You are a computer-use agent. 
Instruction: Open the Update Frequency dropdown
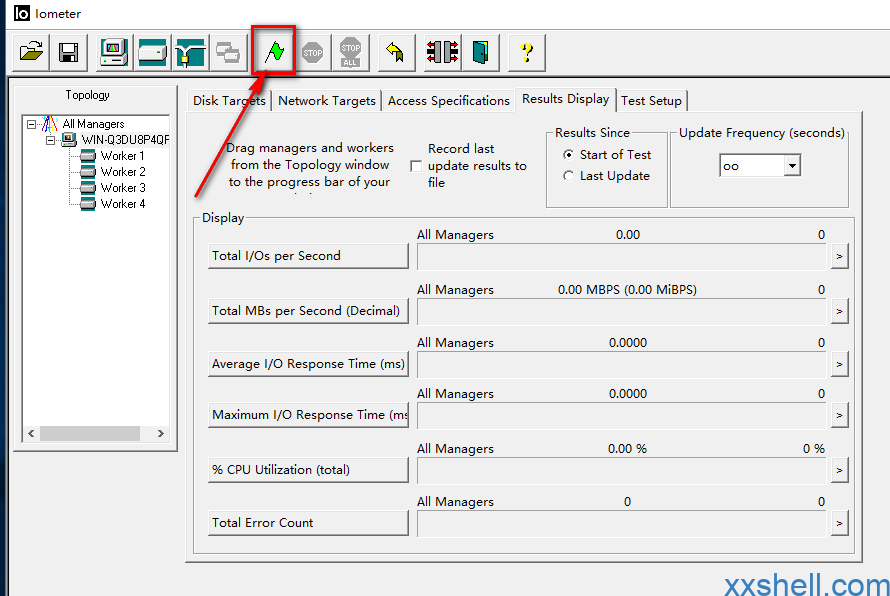(792, 166)
